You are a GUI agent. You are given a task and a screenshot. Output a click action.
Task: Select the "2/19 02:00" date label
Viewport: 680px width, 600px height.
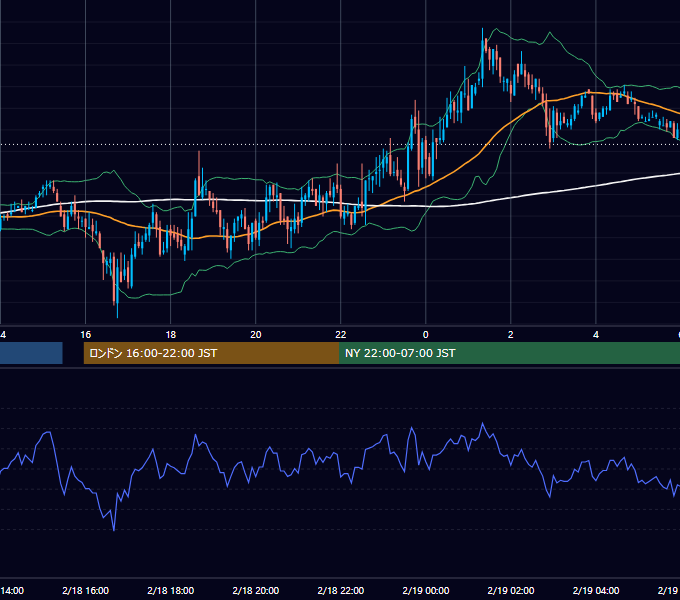point(510,590)
